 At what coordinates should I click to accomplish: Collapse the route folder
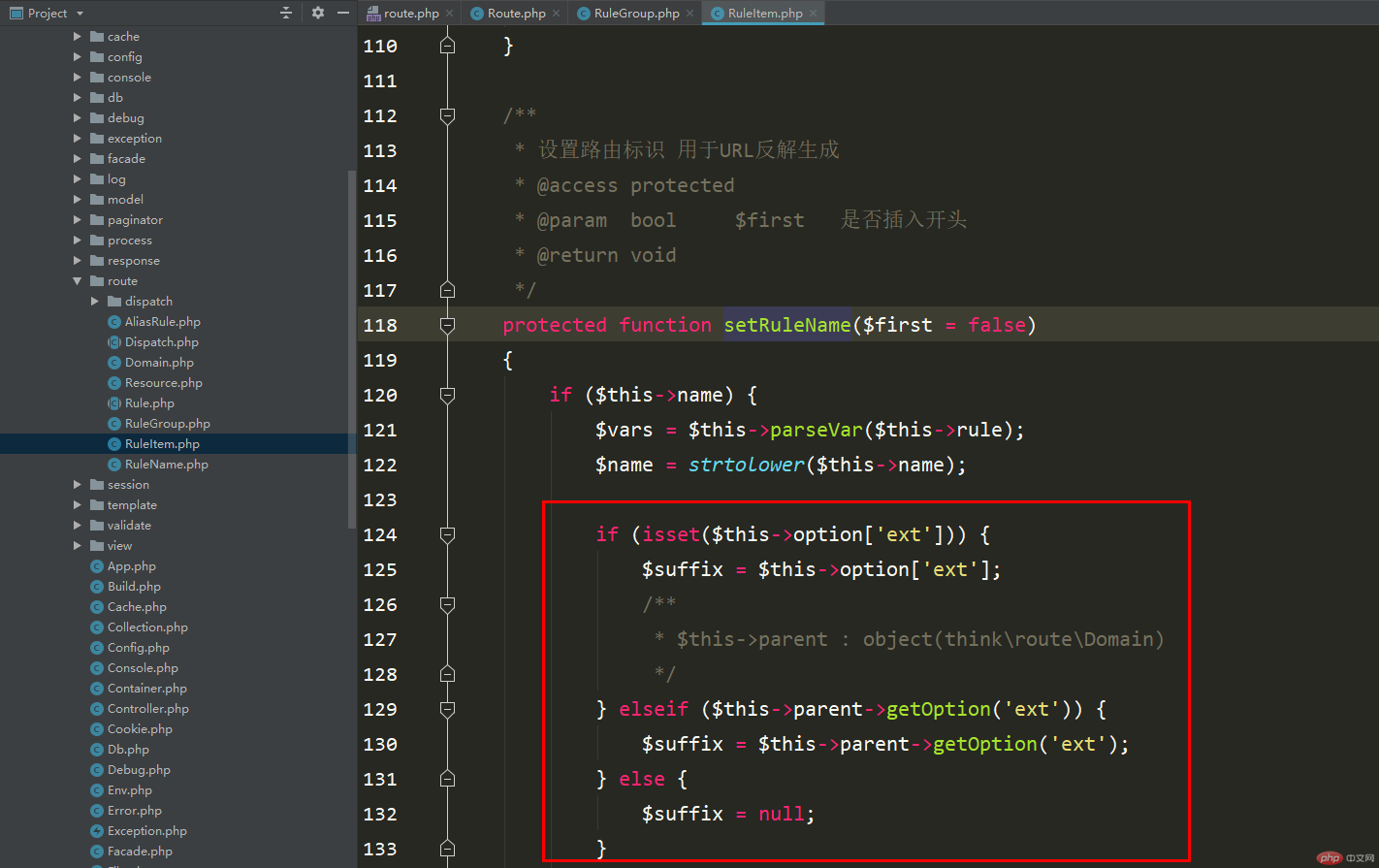click(x=78, y=281)
